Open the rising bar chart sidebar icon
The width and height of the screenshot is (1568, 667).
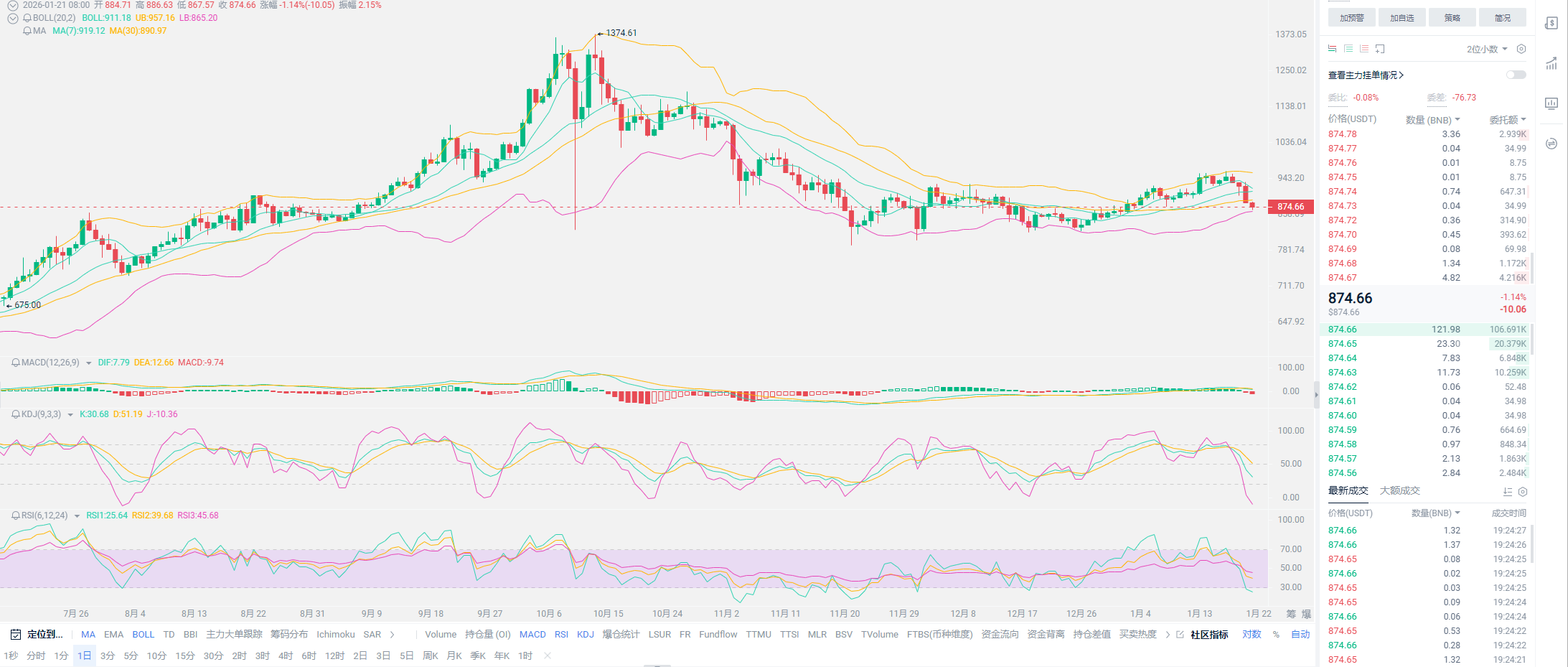(x=1551, y=63)
